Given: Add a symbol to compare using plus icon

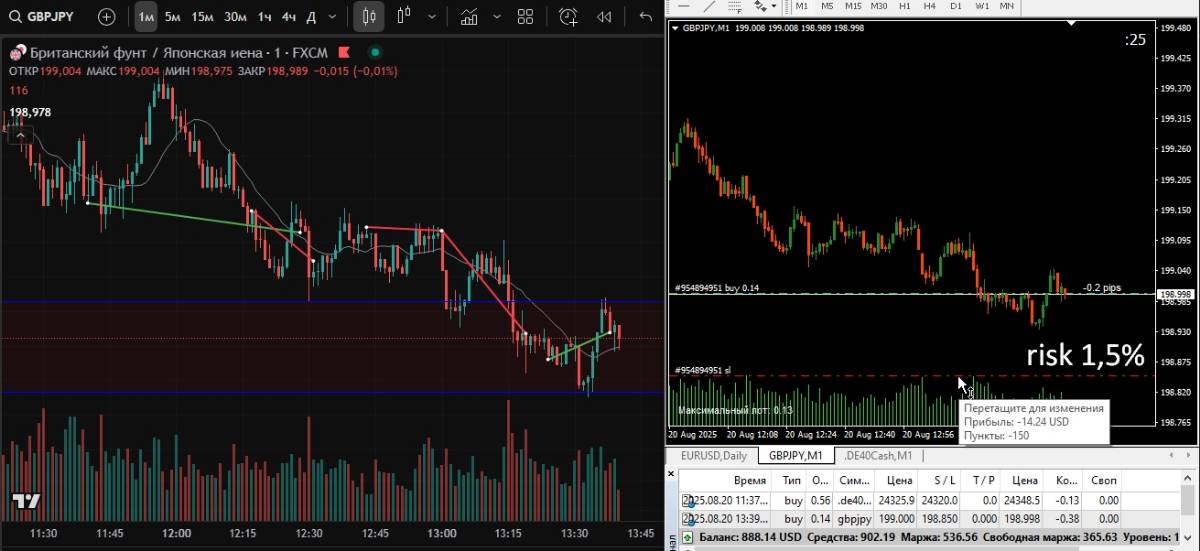Looking at the screenshot, I should coord(106,16).
